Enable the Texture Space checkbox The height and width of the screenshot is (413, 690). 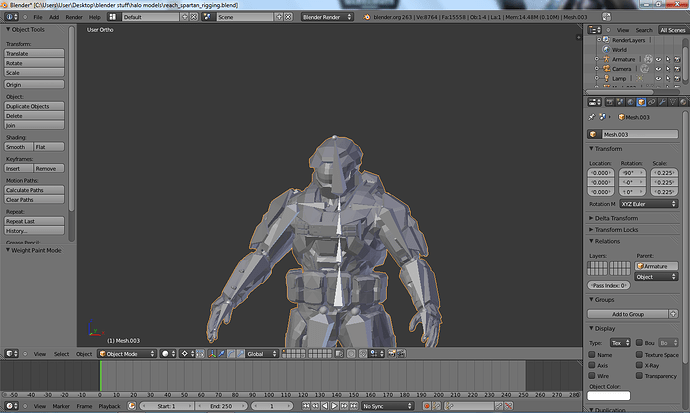[x=639, y=355]
